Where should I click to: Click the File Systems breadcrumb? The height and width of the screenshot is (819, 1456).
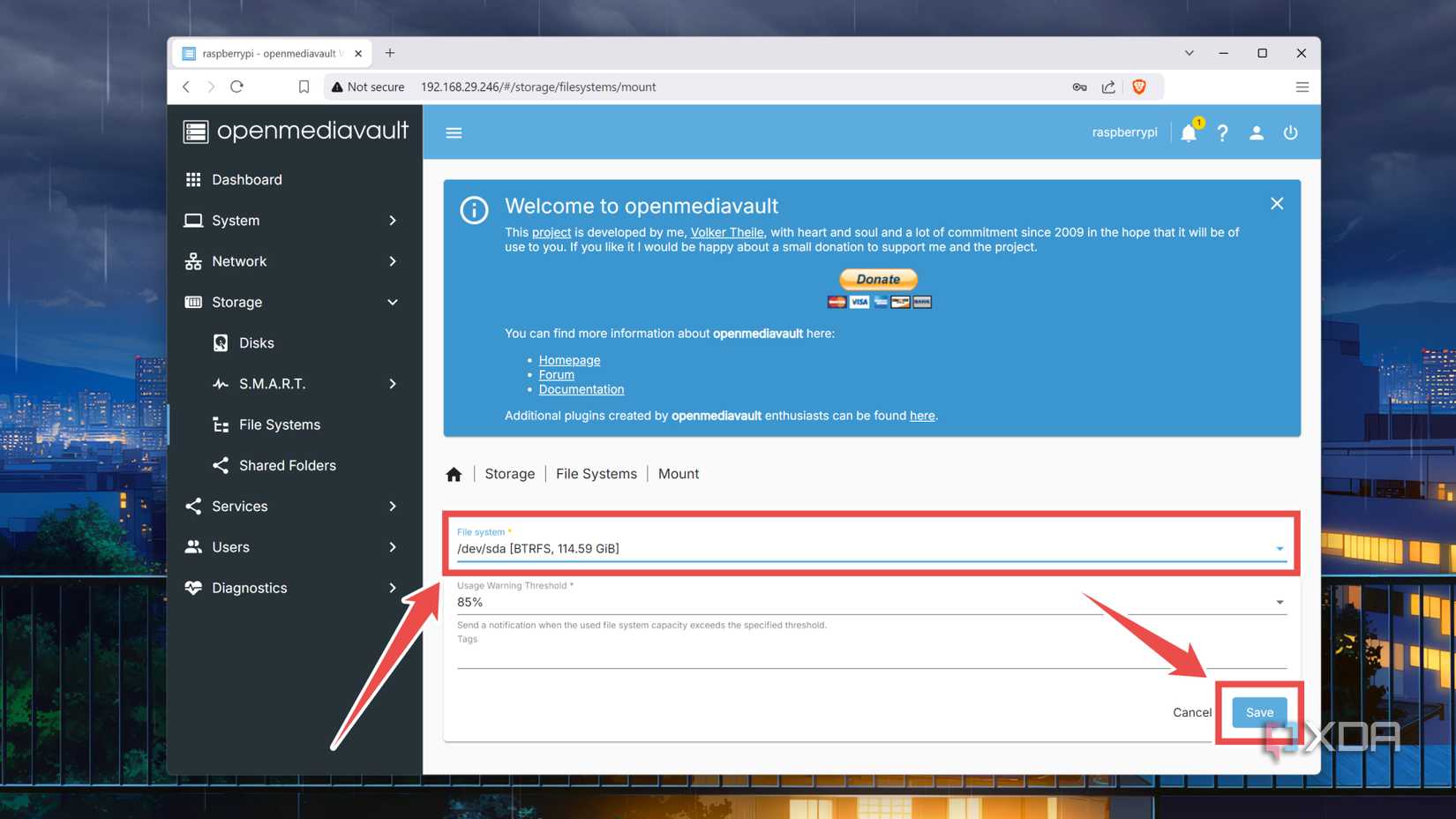596,474
